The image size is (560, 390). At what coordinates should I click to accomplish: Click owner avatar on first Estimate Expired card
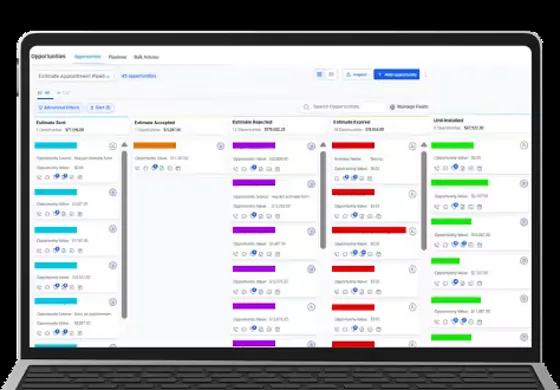click(412, 146)
